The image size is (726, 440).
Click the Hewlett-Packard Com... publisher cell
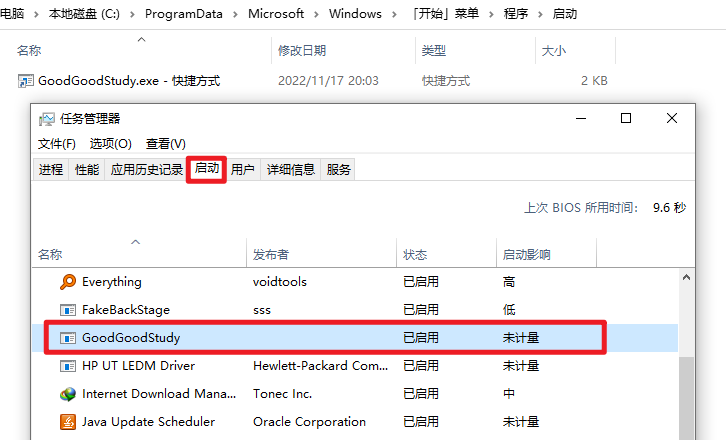pos(320,366)
